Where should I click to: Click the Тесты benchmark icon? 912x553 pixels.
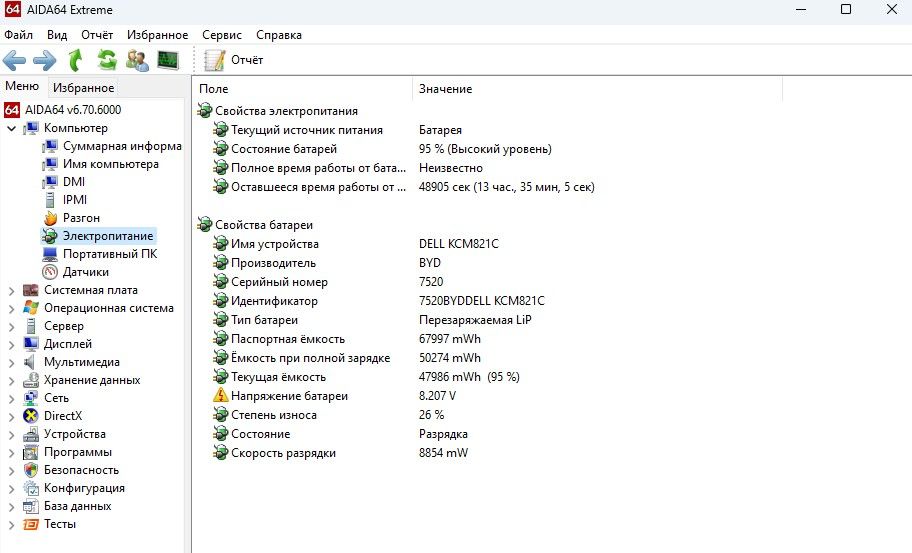click(x=31, y=525)
